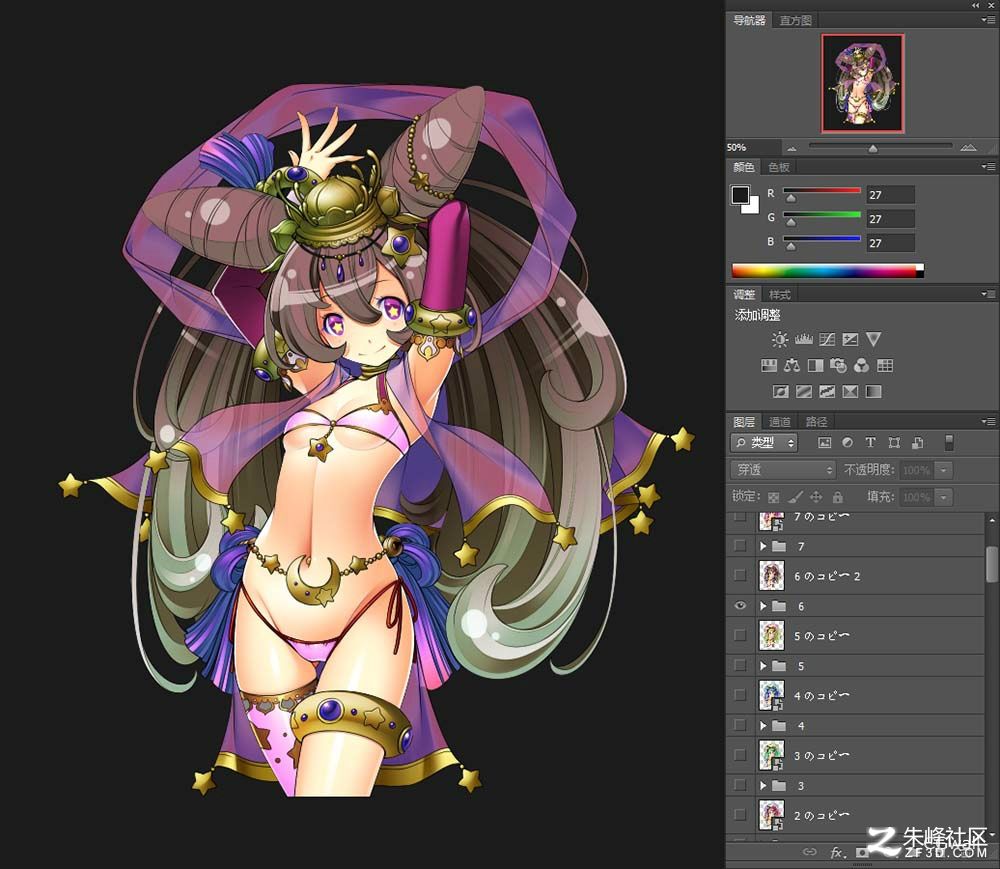Viewport: 1000px width, 869px height.
Task: Add a Vibrance adjustment
Action: click(874, 339)
